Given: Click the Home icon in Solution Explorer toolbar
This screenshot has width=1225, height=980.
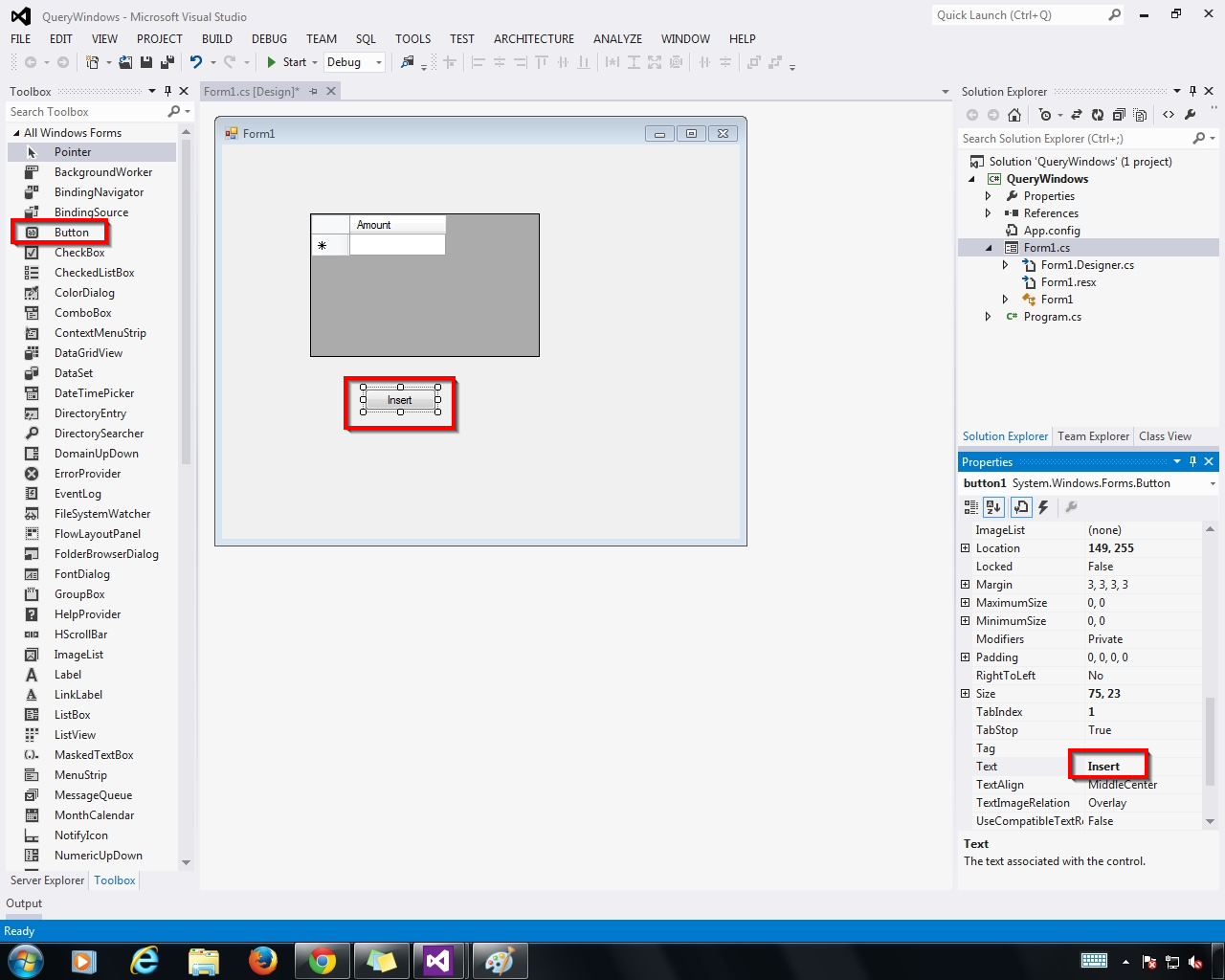Looking at the screenshot, I should (x=1013, y=114).
